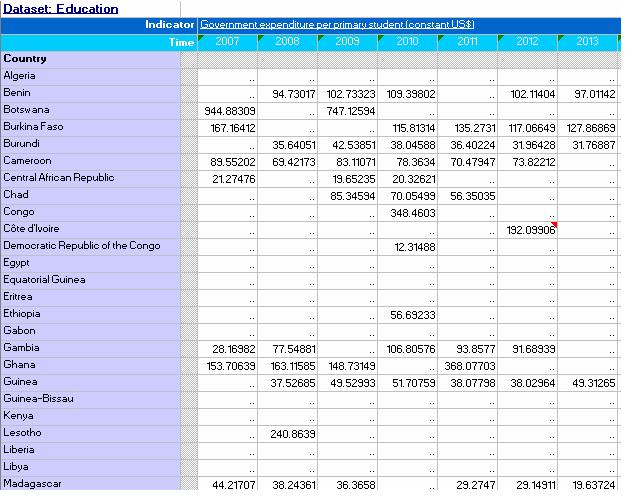This screenshot has height=496, width=626.
Task: Select the Gambia row label
Action: (x=21, y=347)
